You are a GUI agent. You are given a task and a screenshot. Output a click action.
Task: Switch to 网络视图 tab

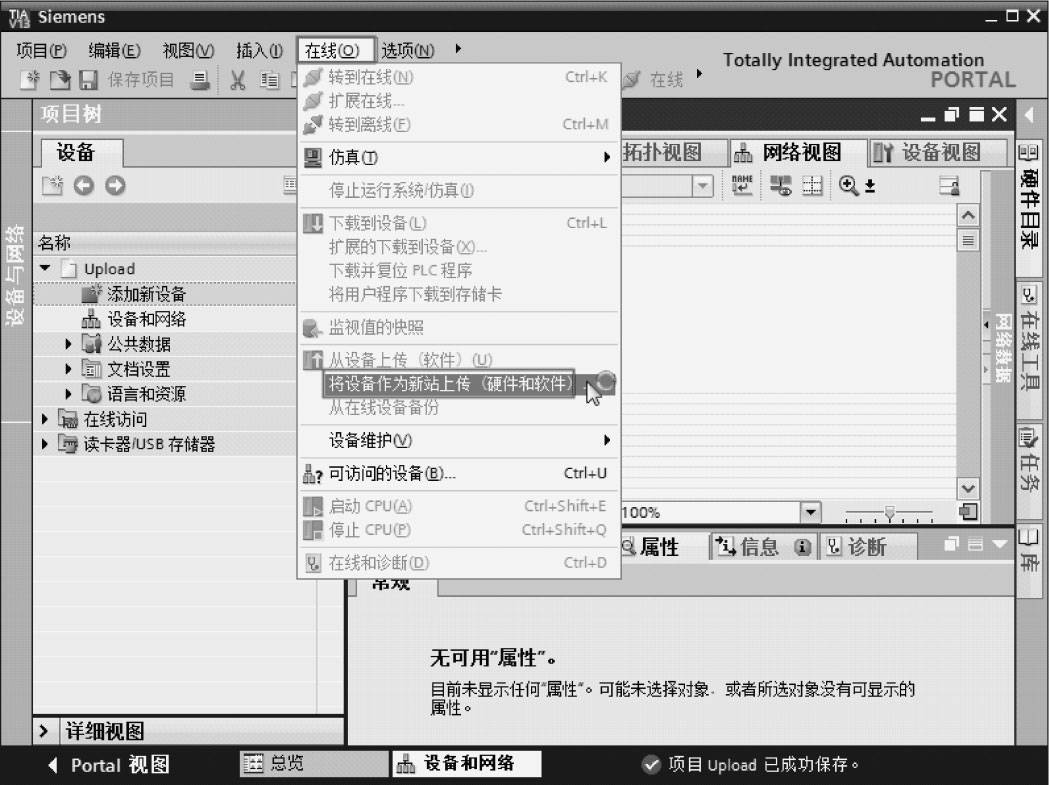coord(797,153)
